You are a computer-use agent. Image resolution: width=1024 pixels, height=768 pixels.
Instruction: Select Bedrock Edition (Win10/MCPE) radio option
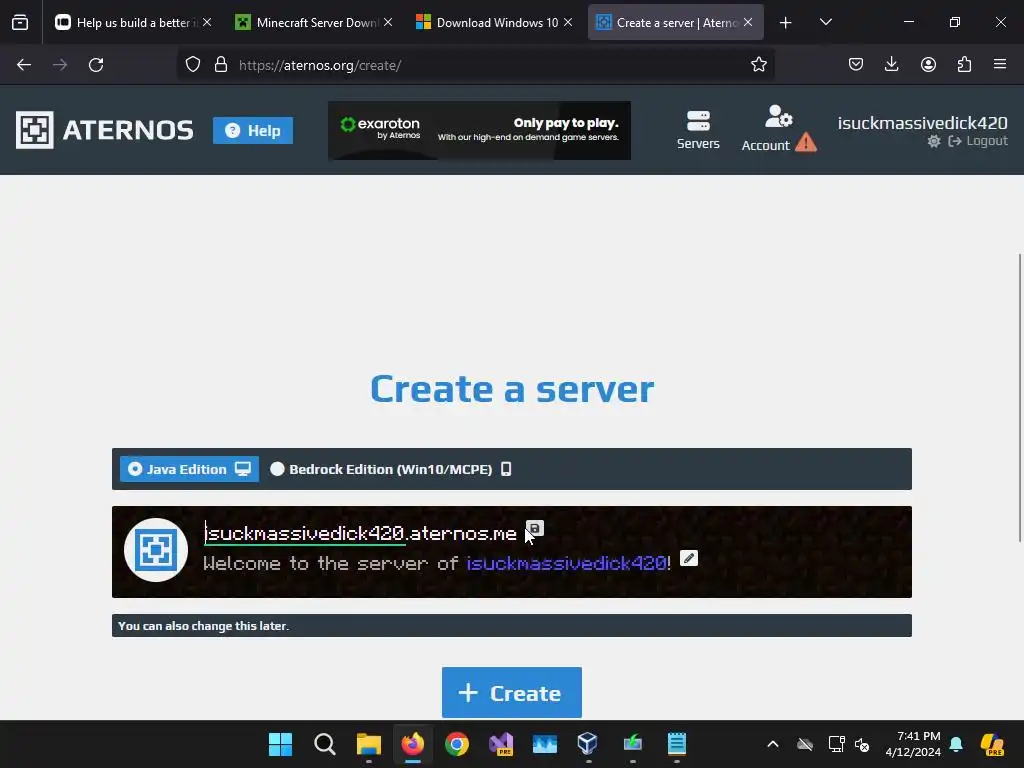(391, 469)
